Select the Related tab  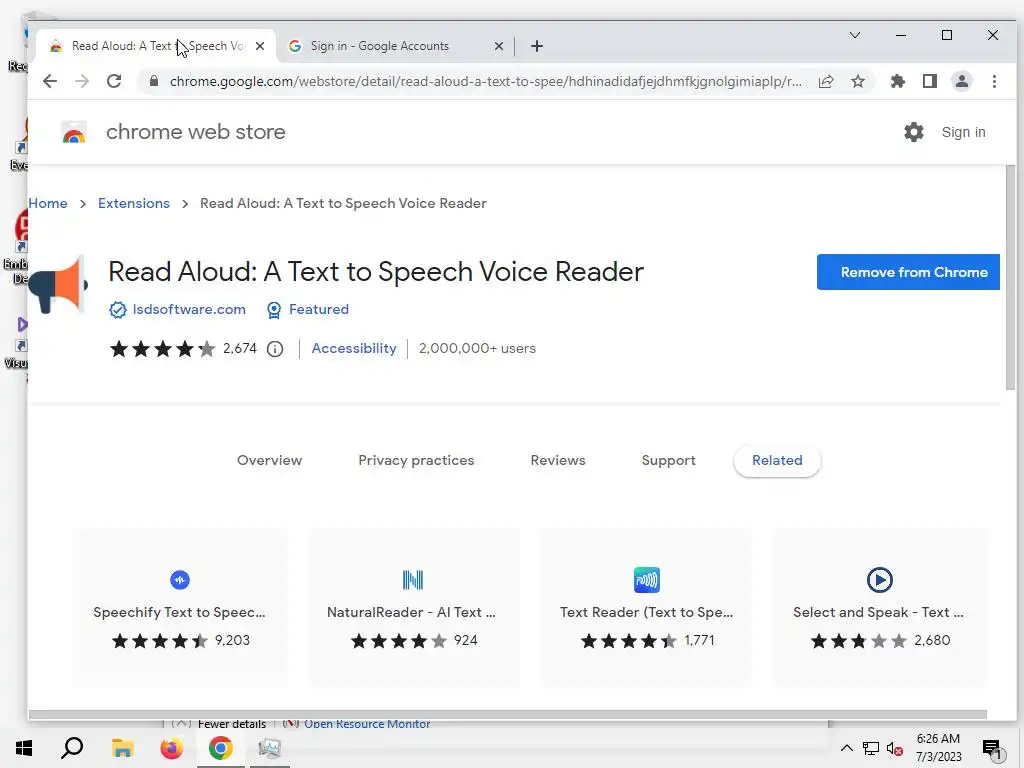(x=777, y=460)
